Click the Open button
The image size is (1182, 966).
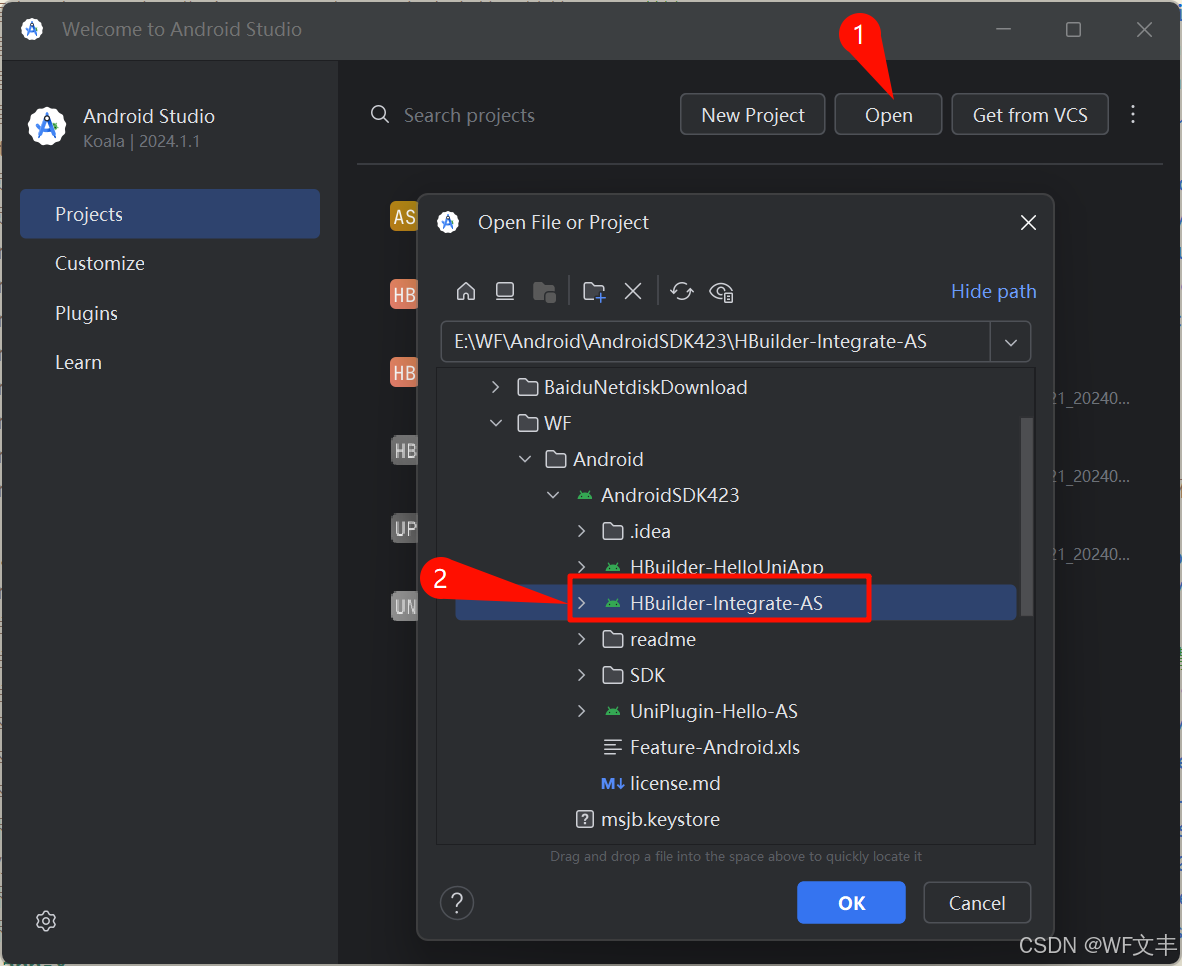888,115
